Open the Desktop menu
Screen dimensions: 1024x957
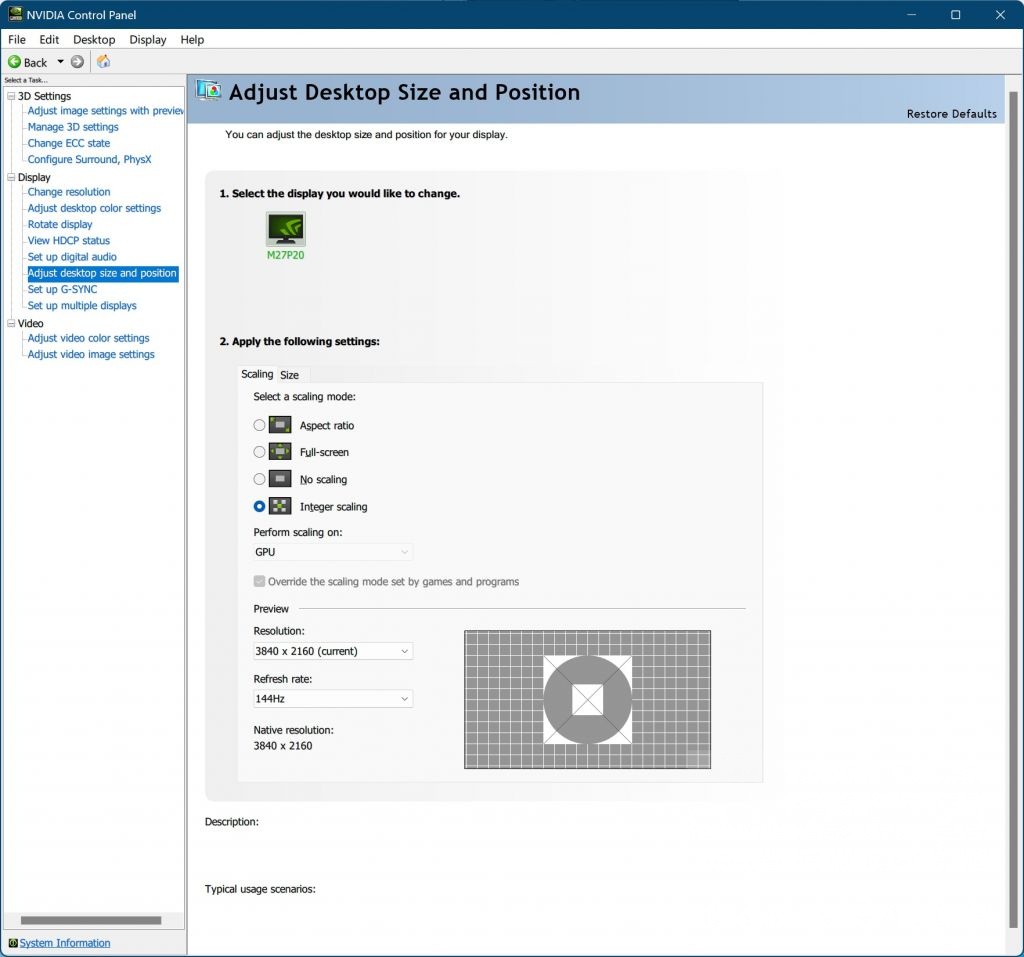pyautogui.click(x=94, y=40)
